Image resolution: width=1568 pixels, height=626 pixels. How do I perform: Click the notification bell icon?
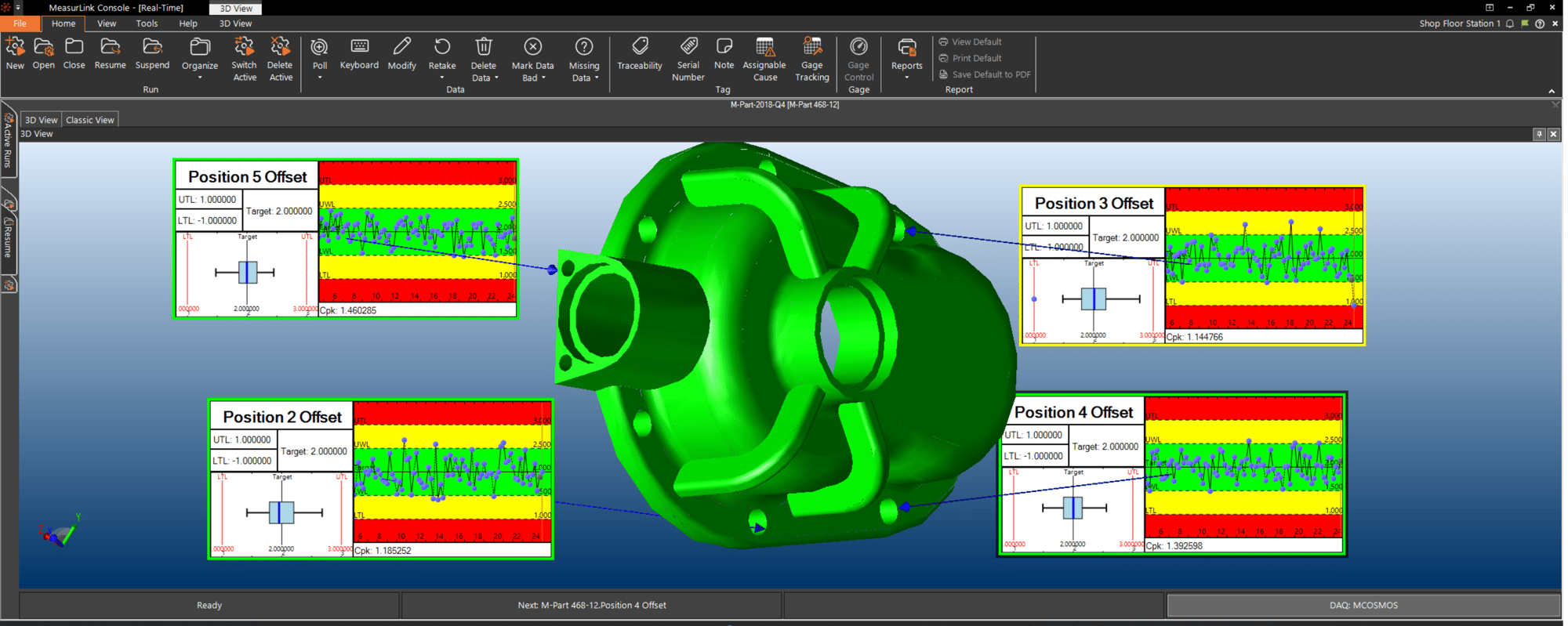[1509, 24]
